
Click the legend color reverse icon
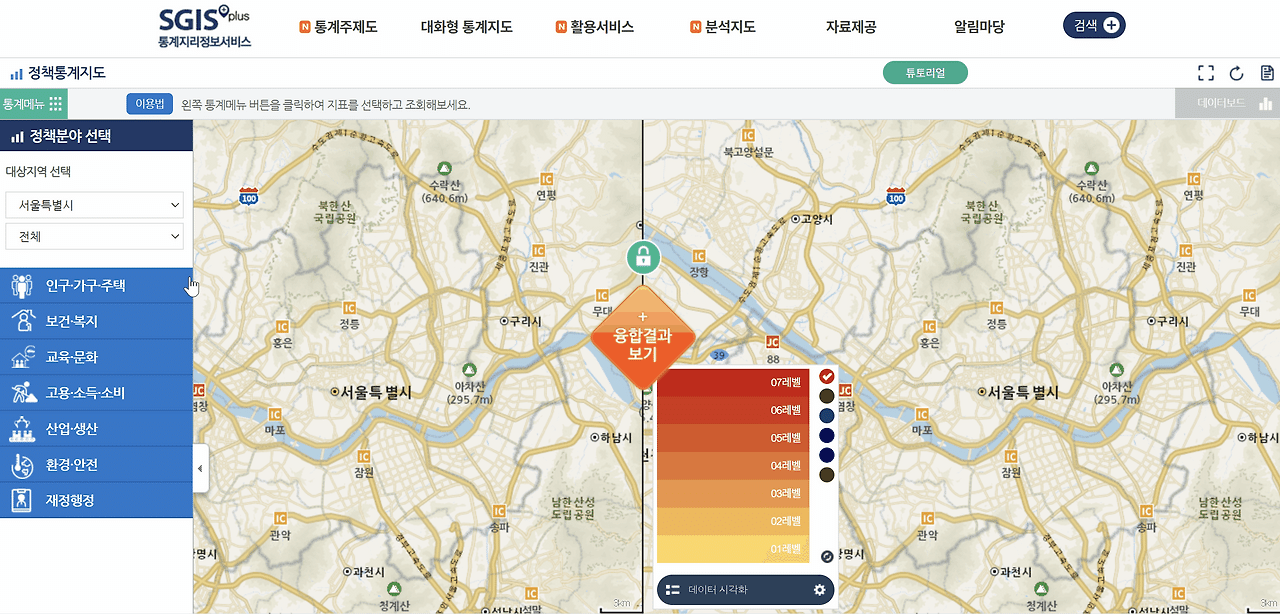[x=827, y=557]
